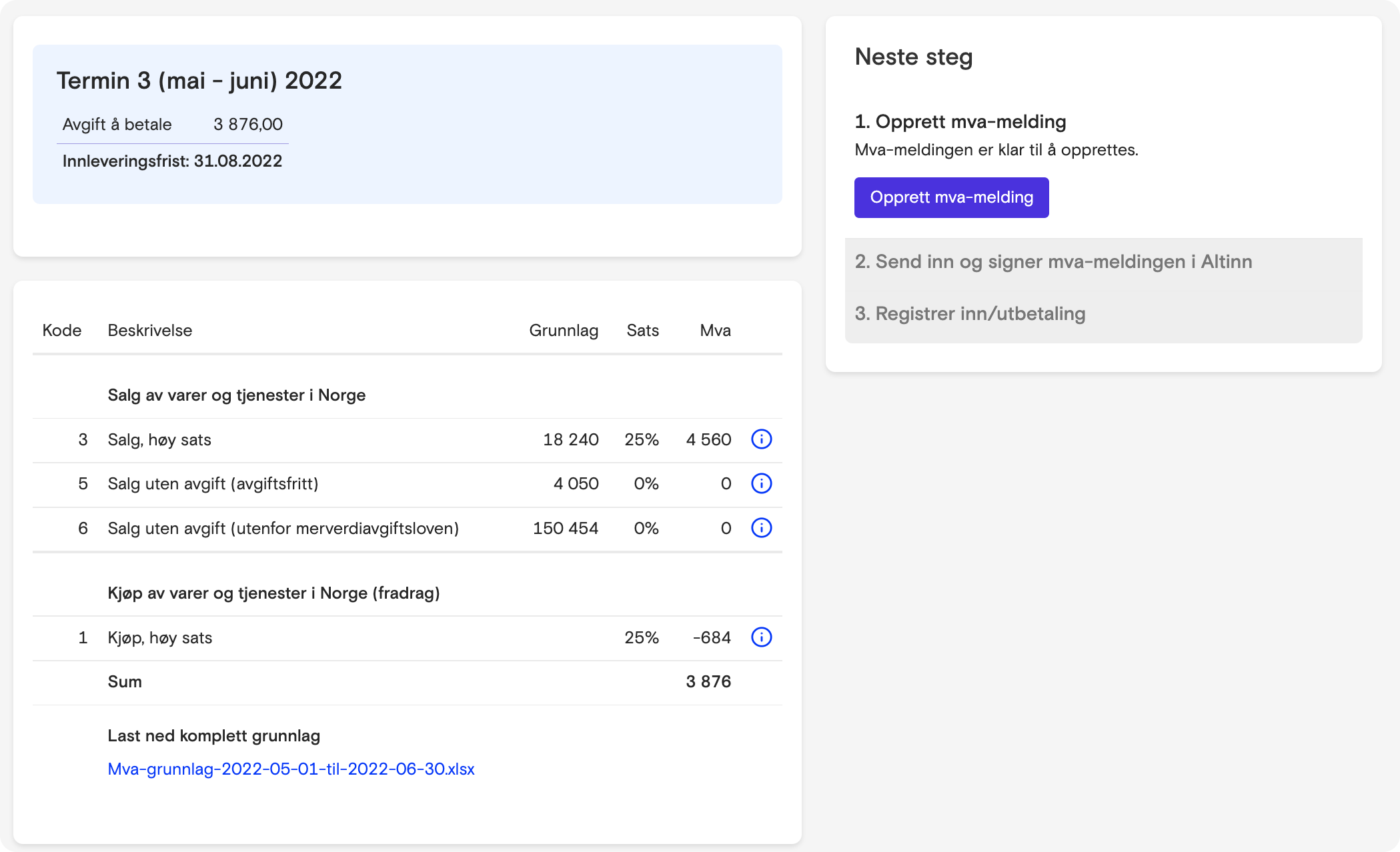Image resolution: width=1400 pixels, height=852 pixels.
Task: Select the Salg, høy sats row
Action: 159,439
